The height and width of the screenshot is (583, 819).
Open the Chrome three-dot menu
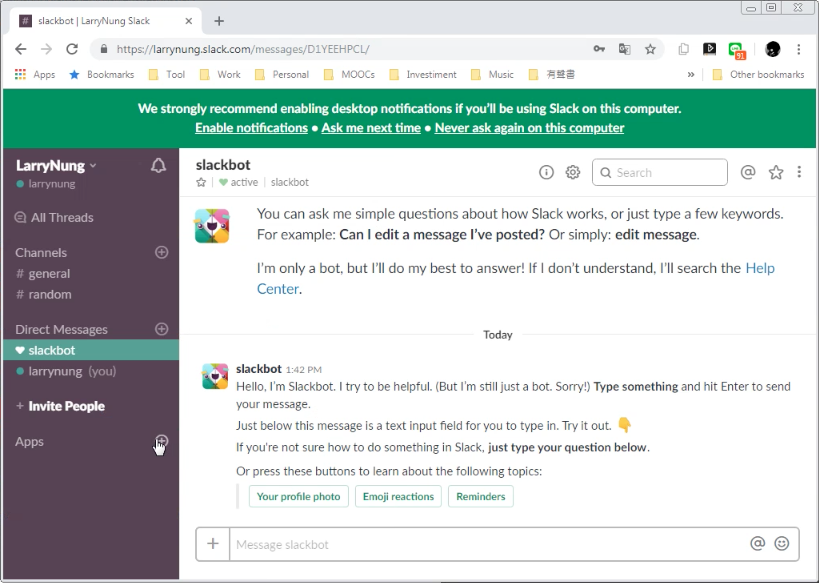799,49
